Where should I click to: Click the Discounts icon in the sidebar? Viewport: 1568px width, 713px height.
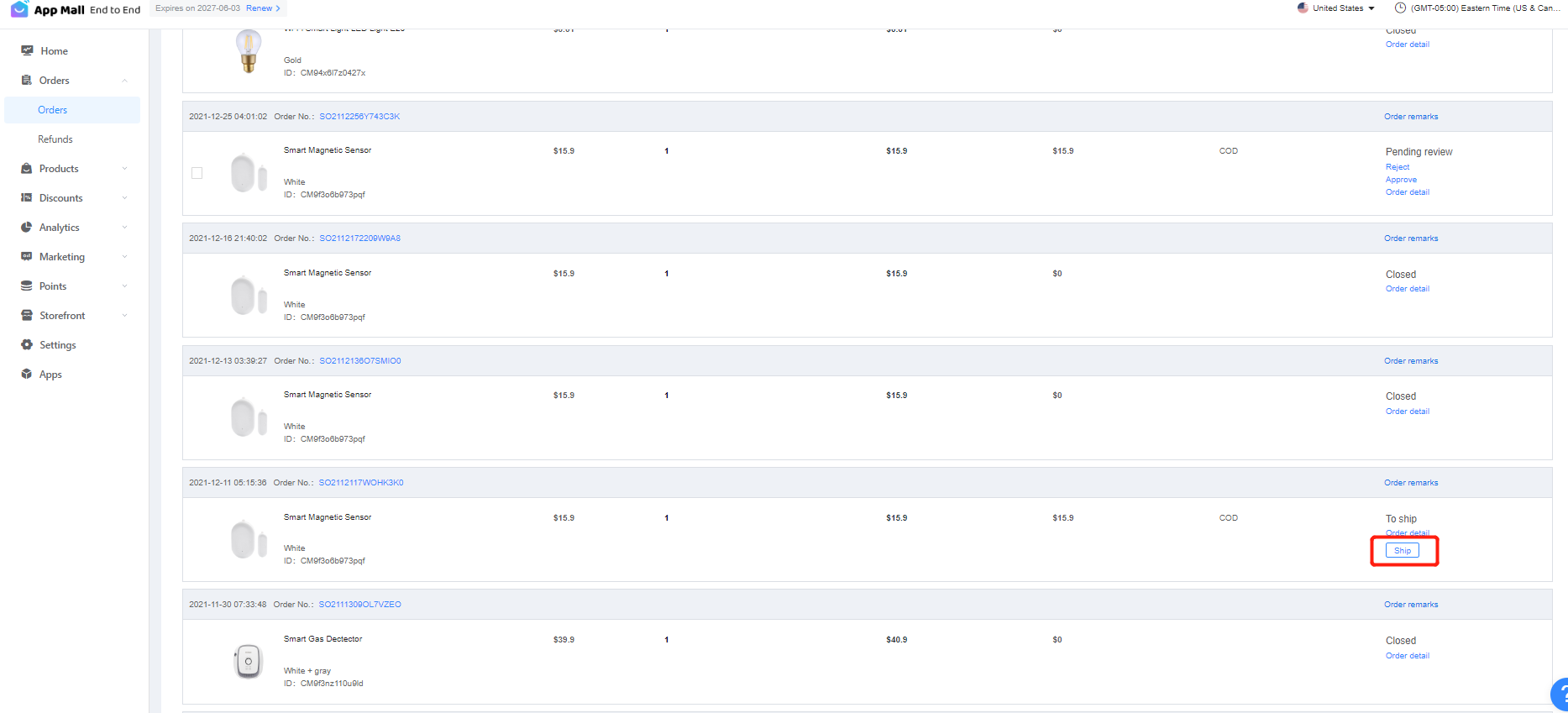pos(27,197)
